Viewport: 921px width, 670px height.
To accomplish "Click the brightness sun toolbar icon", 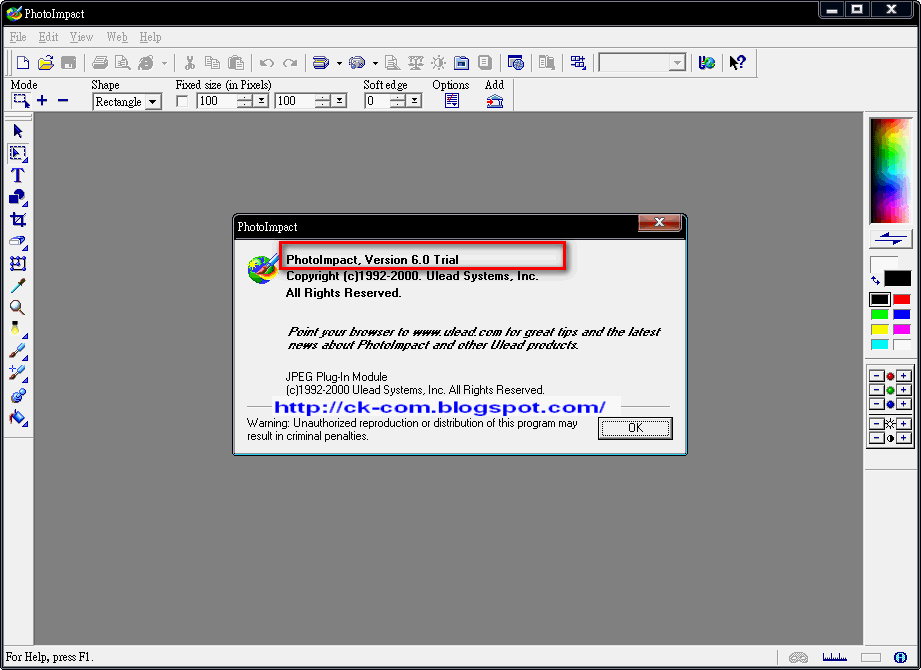I will [439, 62].
